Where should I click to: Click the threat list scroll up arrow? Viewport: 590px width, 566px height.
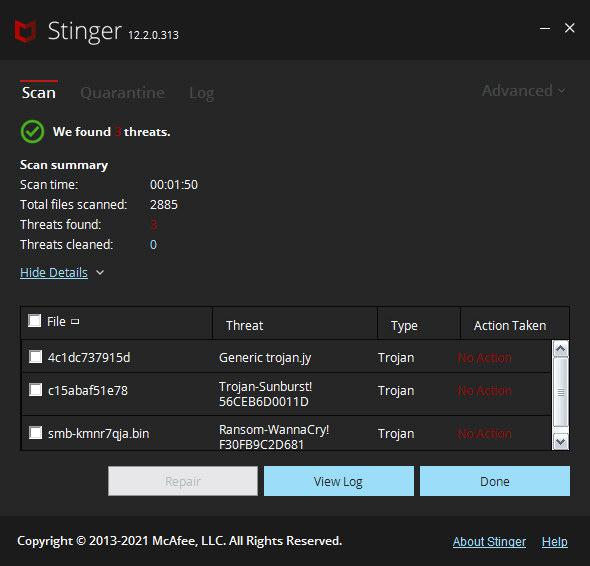(561, 349)
